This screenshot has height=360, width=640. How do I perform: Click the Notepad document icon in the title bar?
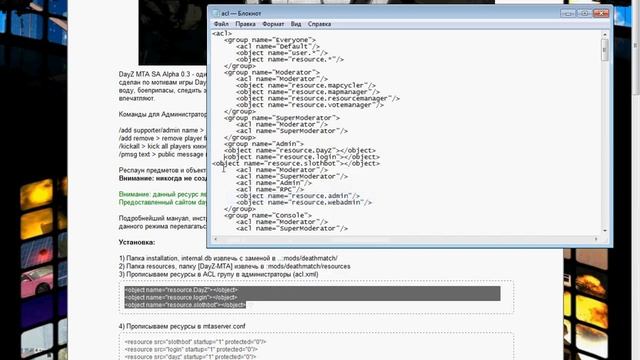[x=216, y=13]
